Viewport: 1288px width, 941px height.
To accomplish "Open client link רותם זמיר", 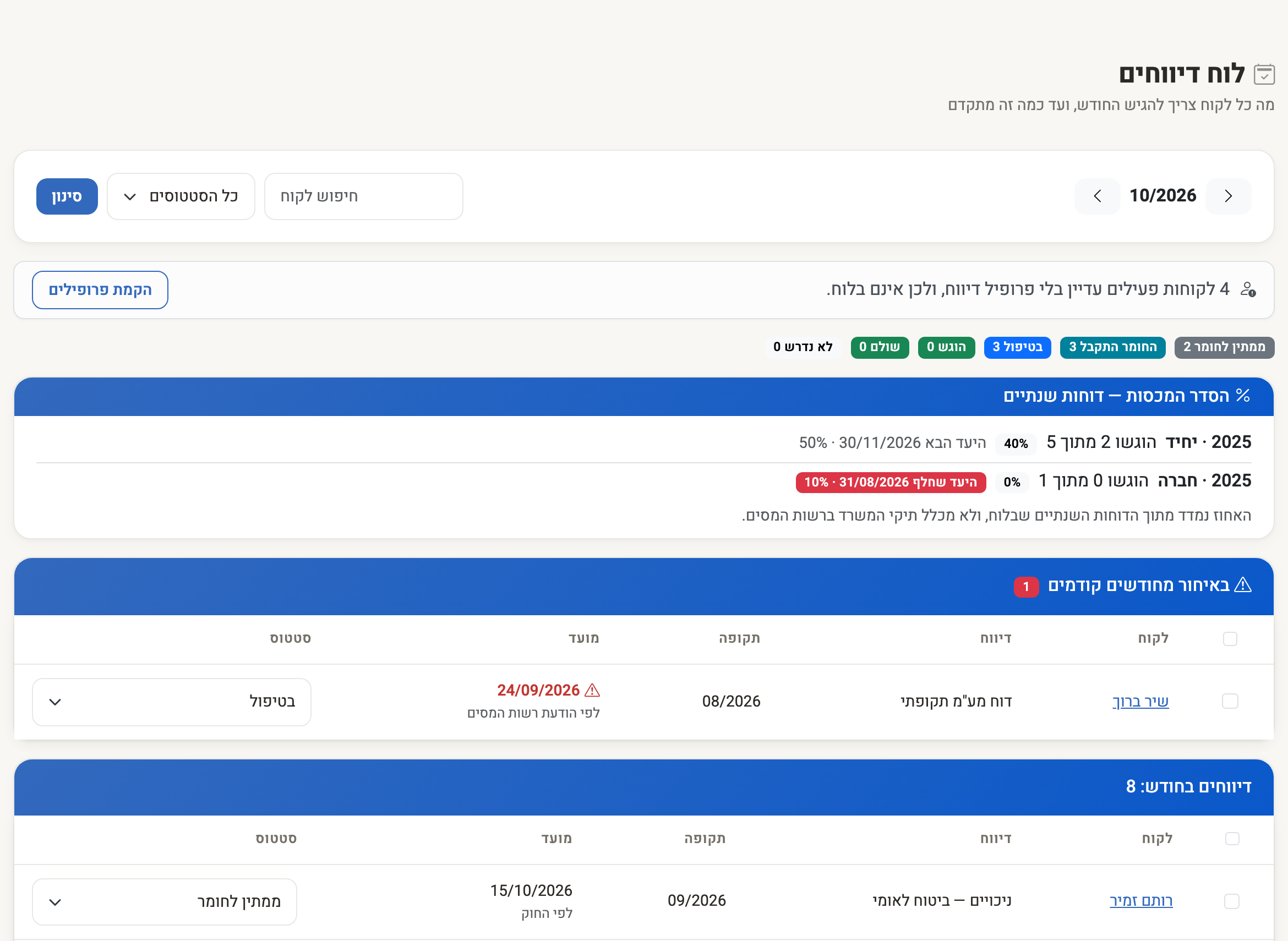I will 1141,901.
